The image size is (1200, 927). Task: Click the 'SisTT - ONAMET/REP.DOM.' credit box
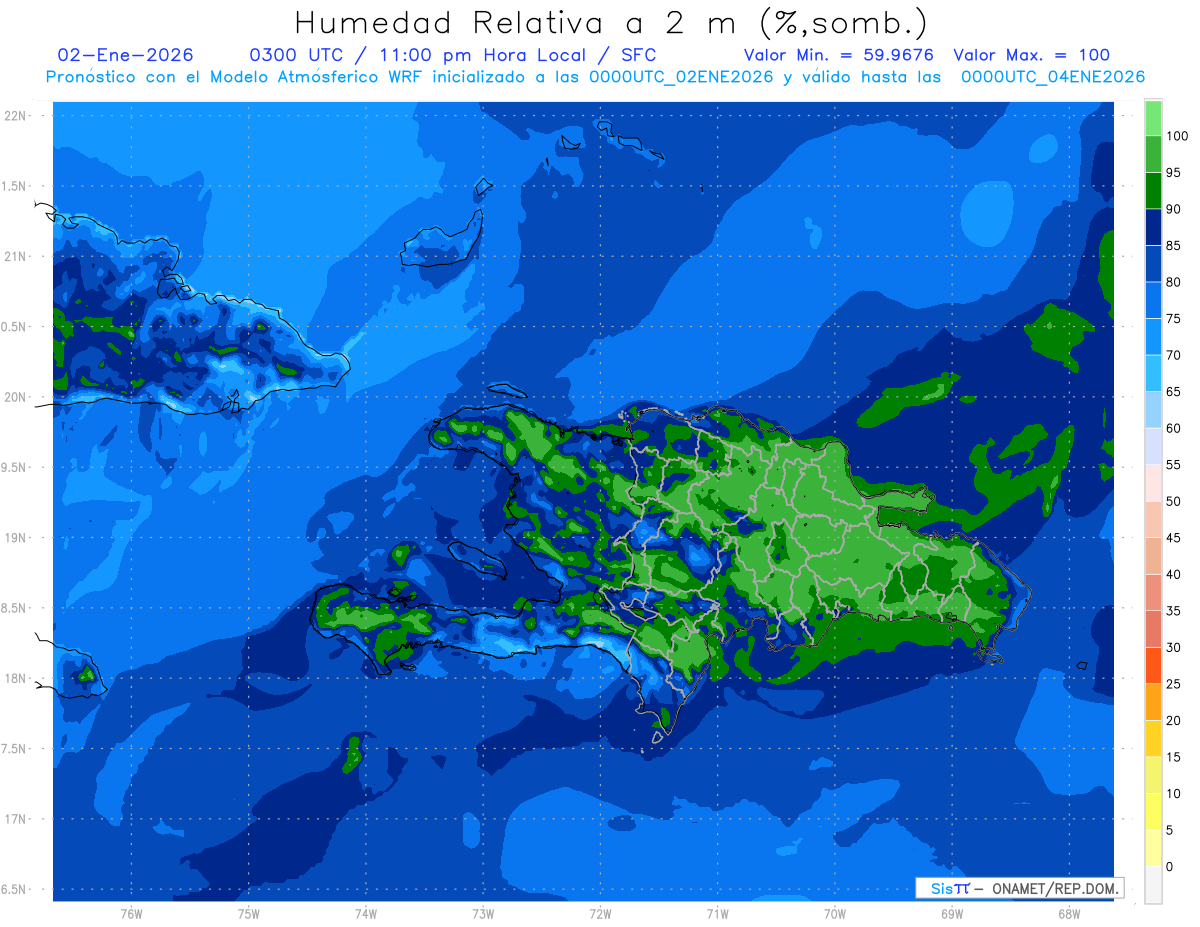click(1019, 888)
